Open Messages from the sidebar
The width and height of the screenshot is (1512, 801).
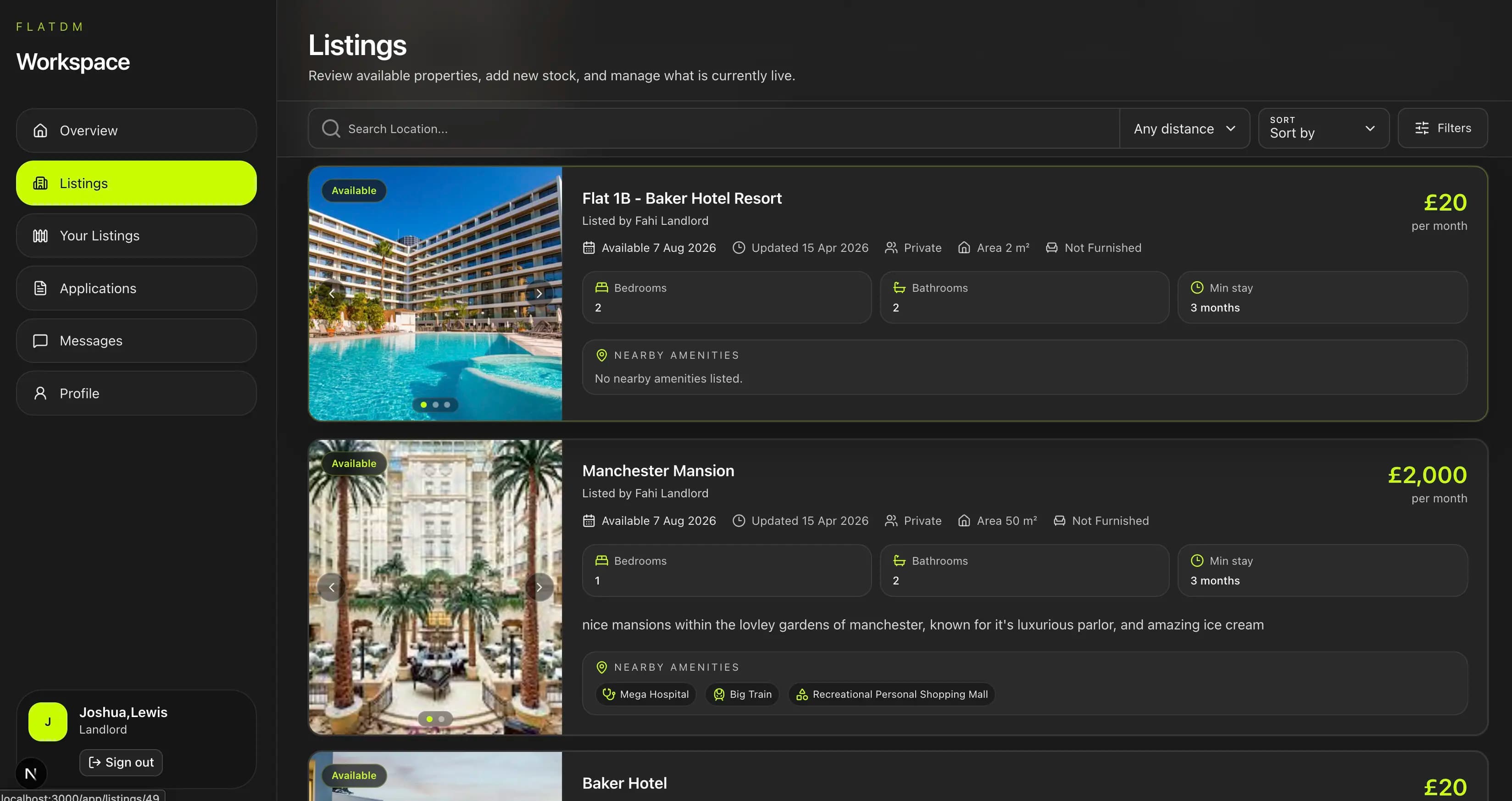pos(136,341)
